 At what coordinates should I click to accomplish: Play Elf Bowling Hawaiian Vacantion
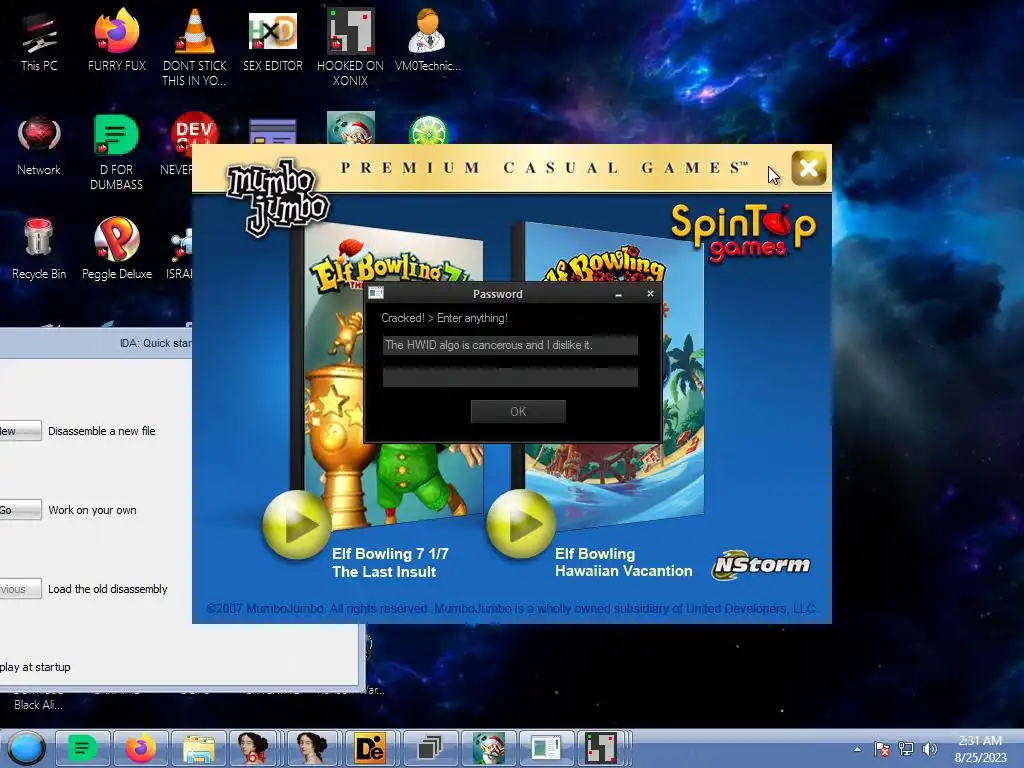click(x=520, y=524)
